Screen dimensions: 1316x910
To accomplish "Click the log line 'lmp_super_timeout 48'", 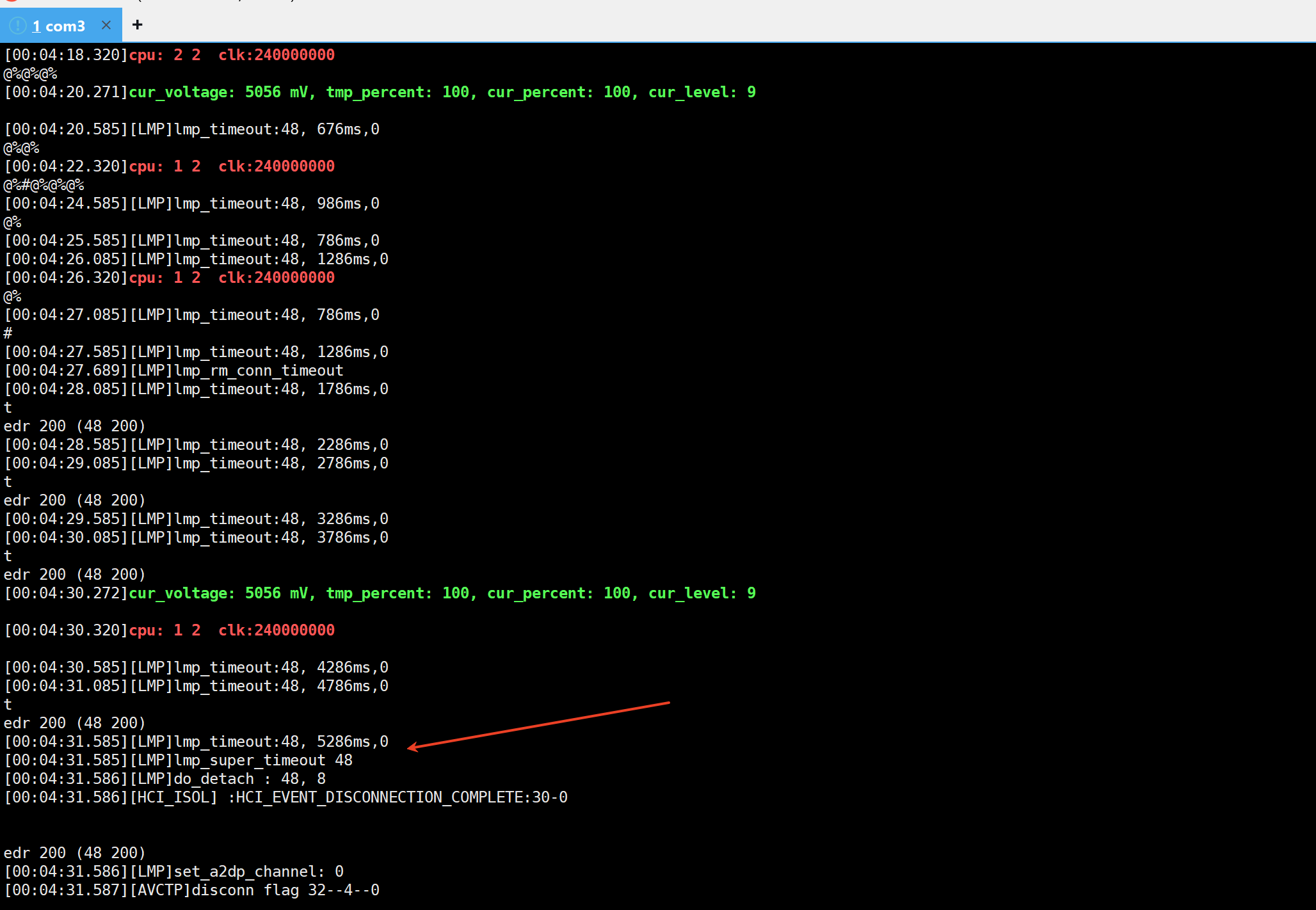I will pyautogui.click(x=179, y=760).
